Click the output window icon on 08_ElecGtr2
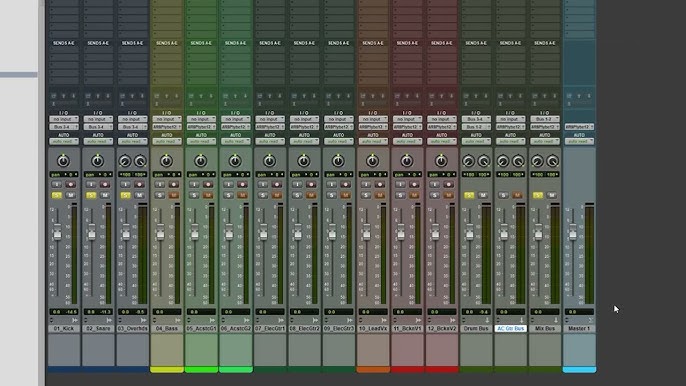Viewport: 686px width, 386px height. pyautogui.click(x=315, y=320)
